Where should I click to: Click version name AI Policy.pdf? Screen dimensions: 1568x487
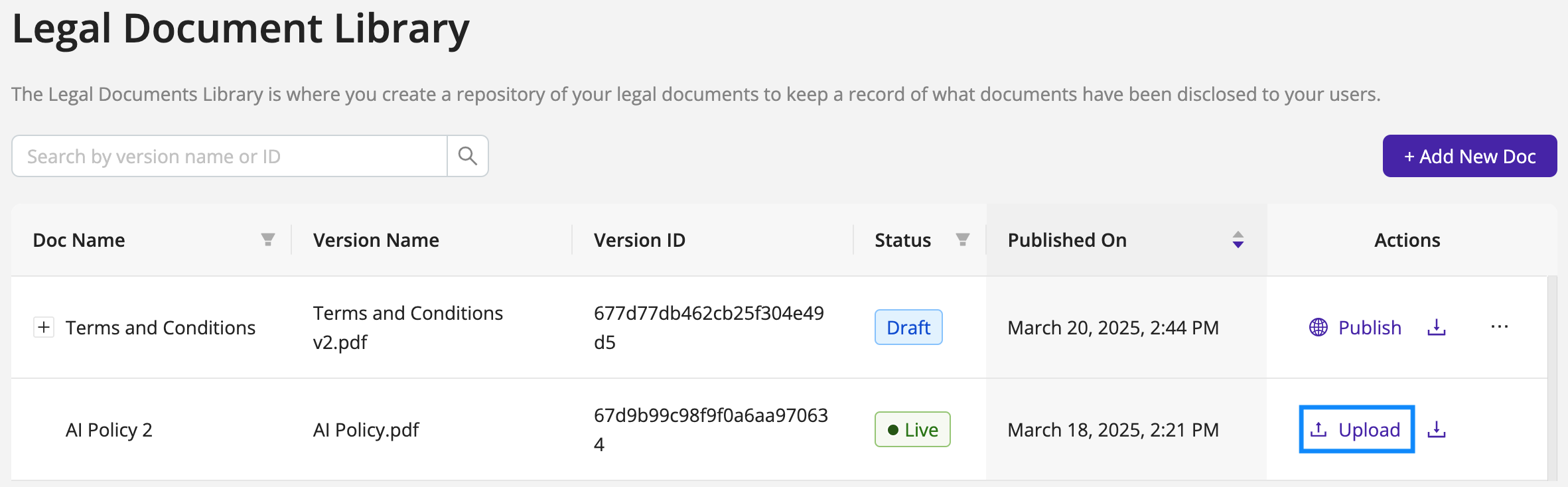point(366,430)
